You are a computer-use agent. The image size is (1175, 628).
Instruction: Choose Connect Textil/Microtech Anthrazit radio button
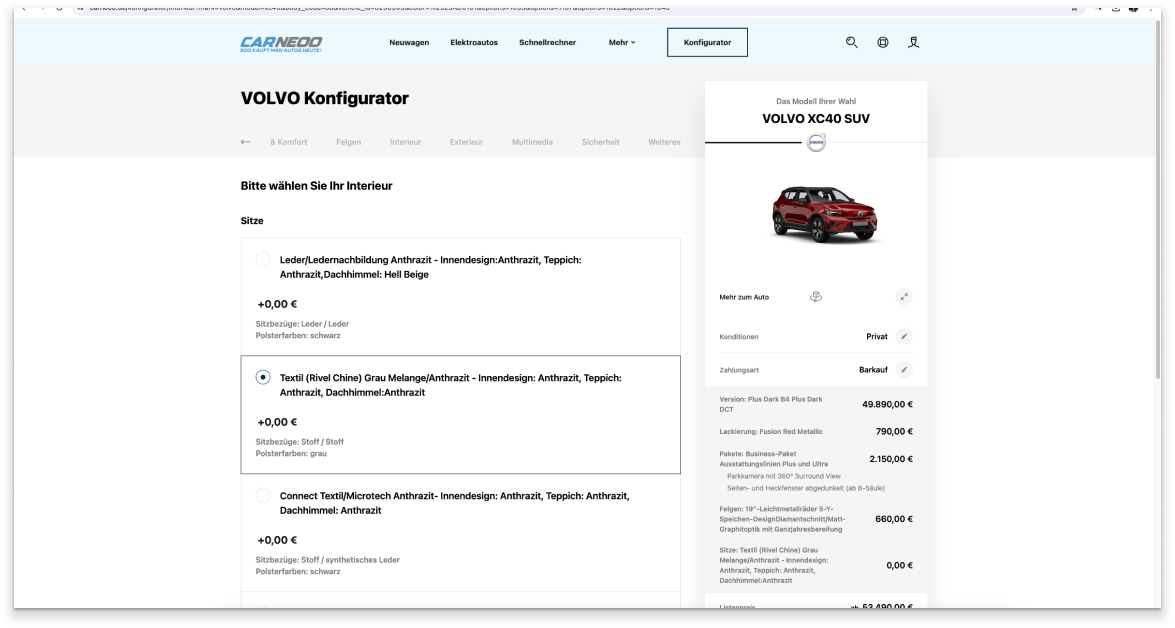(263, 496)
